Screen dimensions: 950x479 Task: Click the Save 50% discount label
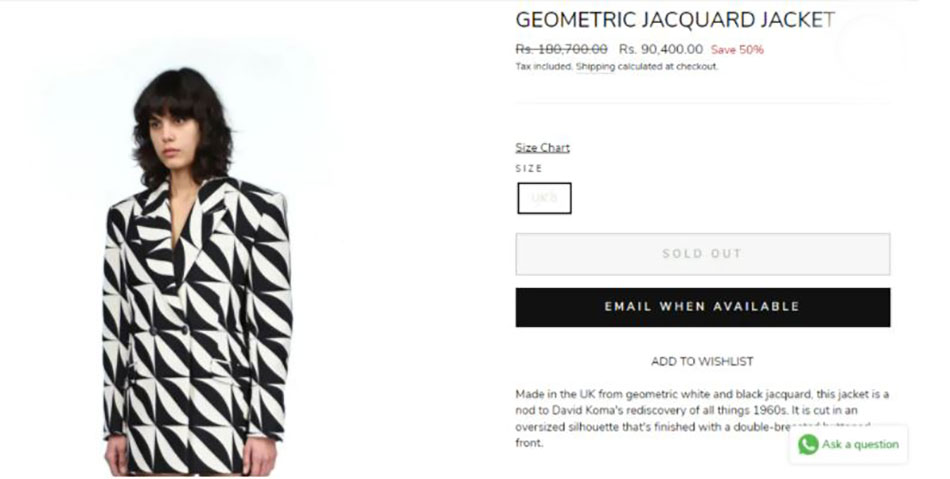click(737, 50)
